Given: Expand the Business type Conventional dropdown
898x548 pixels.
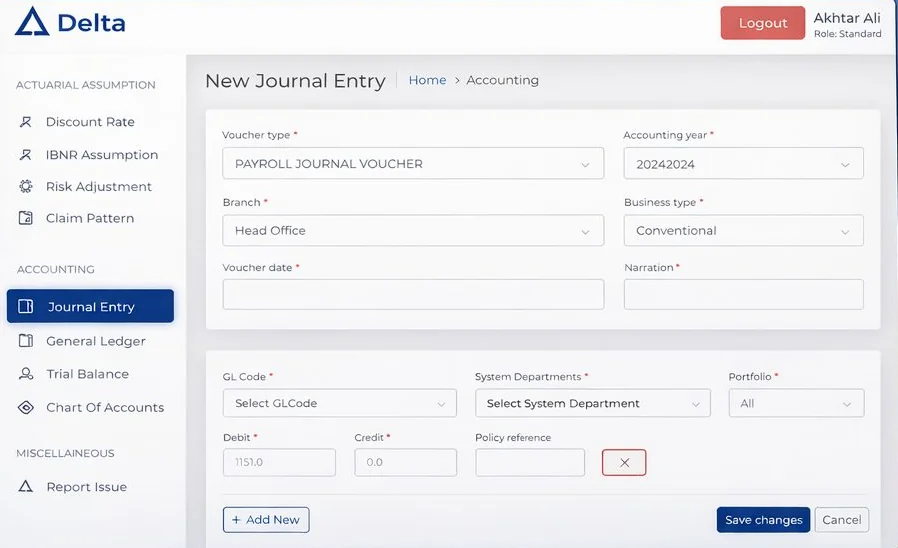Looking at the screenshot, I should point(743,231).
